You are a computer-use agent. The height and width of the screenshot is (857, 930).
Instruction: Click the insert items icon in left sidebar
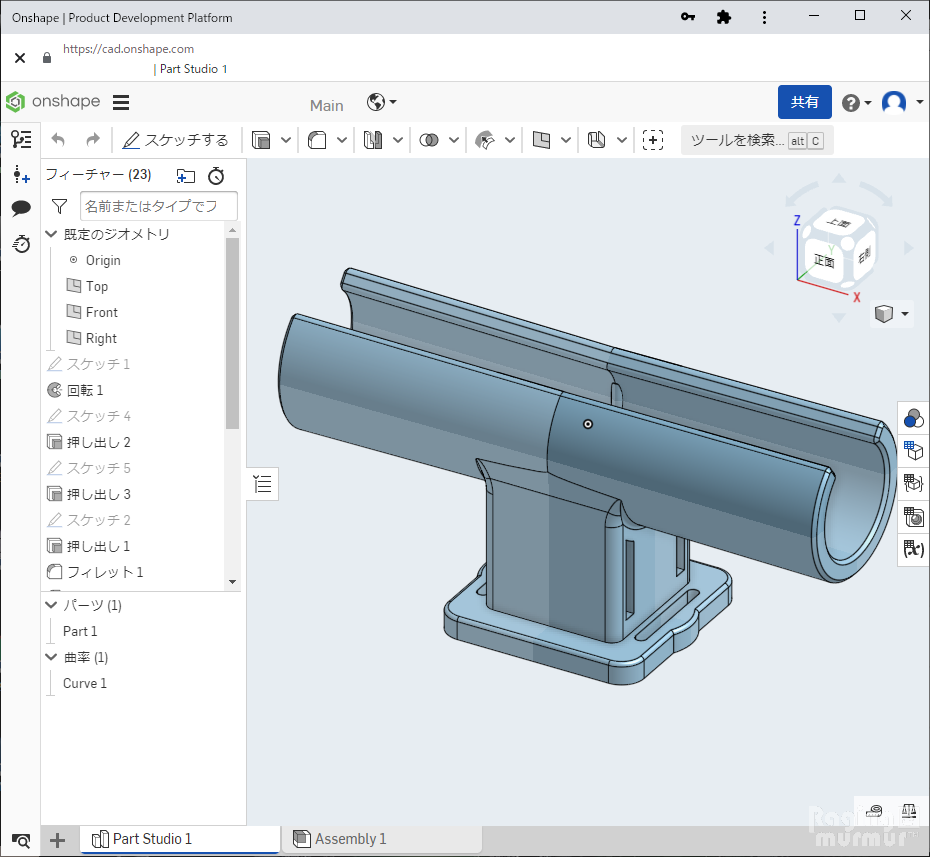click(x=21, y=174)
